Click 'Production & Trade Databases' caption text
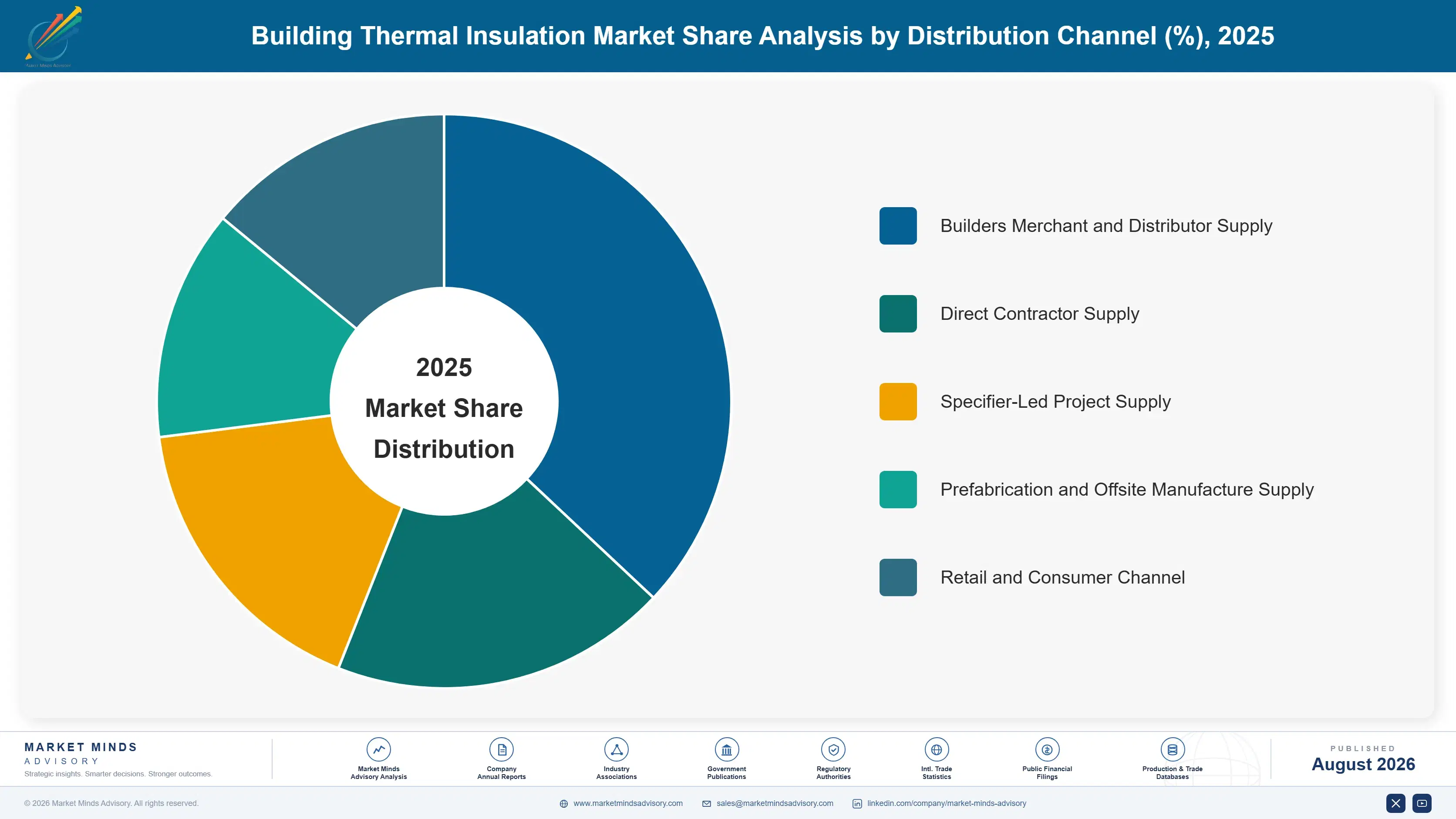The height and width of the screenshot is (819, 1456). 1172,773
